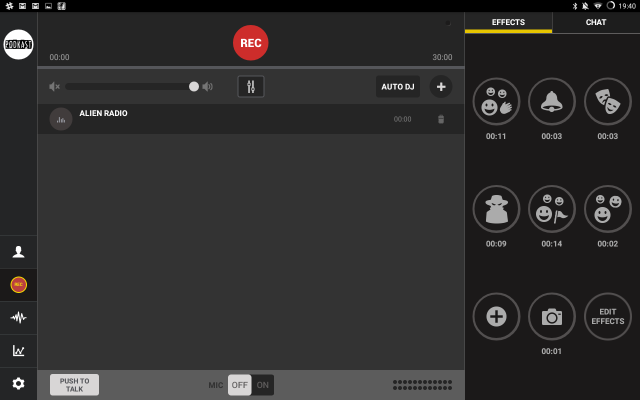Open the mixer equalizer sliders button

pyautogui.click(x=251, y=87)
